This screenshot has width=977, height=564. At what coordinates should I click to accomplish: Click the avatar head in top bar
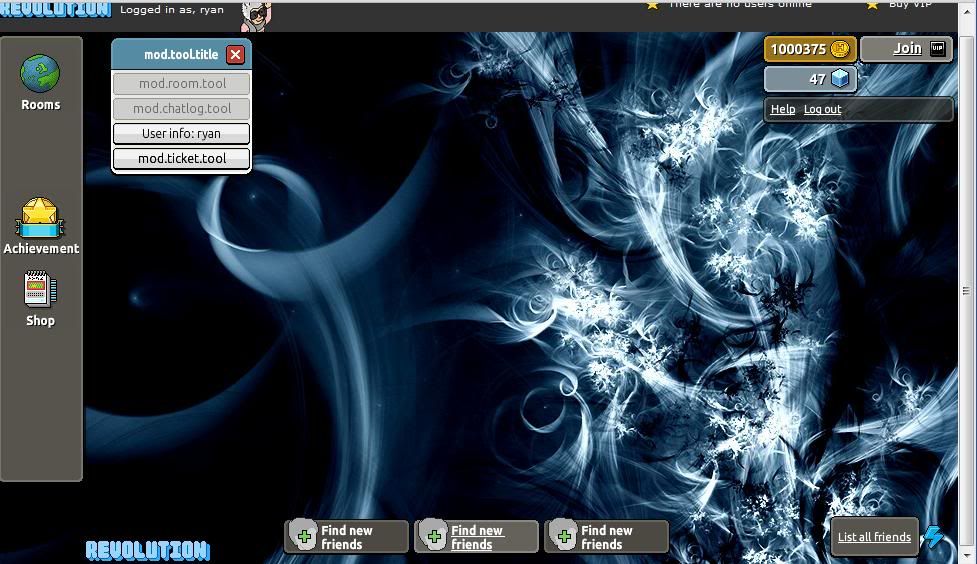(x=256, y=15)
